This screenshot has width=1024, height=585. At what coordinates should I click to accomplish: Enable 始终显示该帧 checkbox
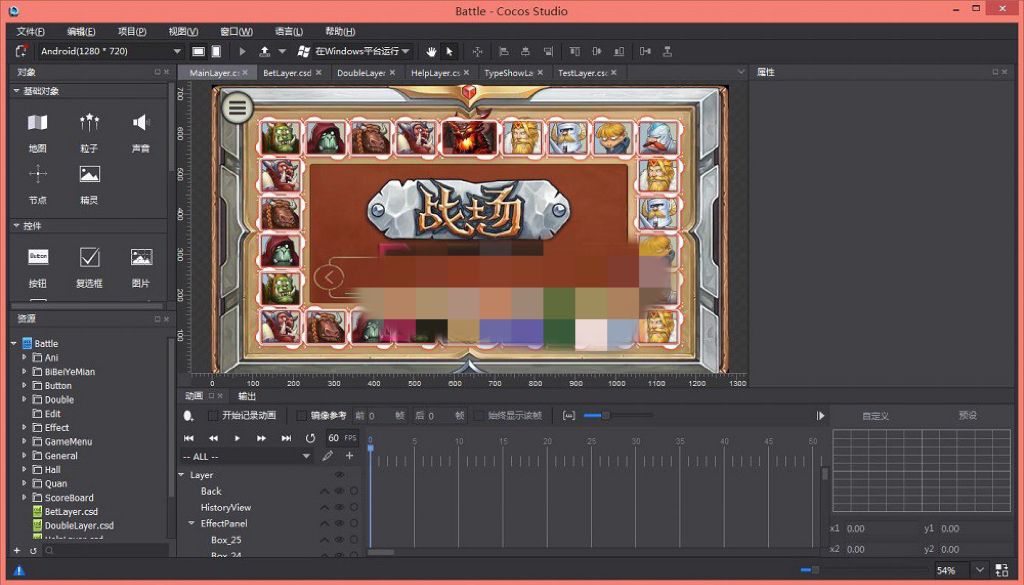[479, 415]
